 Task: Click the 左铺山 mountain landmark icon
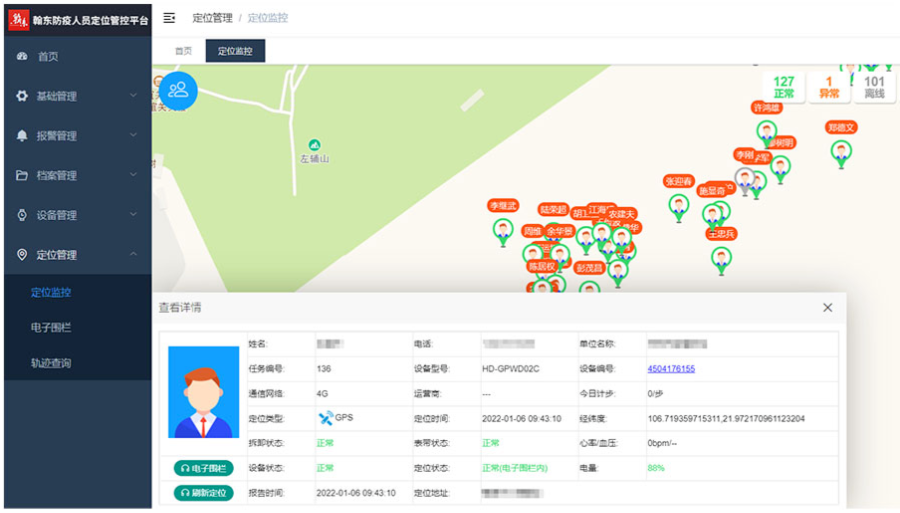[314, 145]
